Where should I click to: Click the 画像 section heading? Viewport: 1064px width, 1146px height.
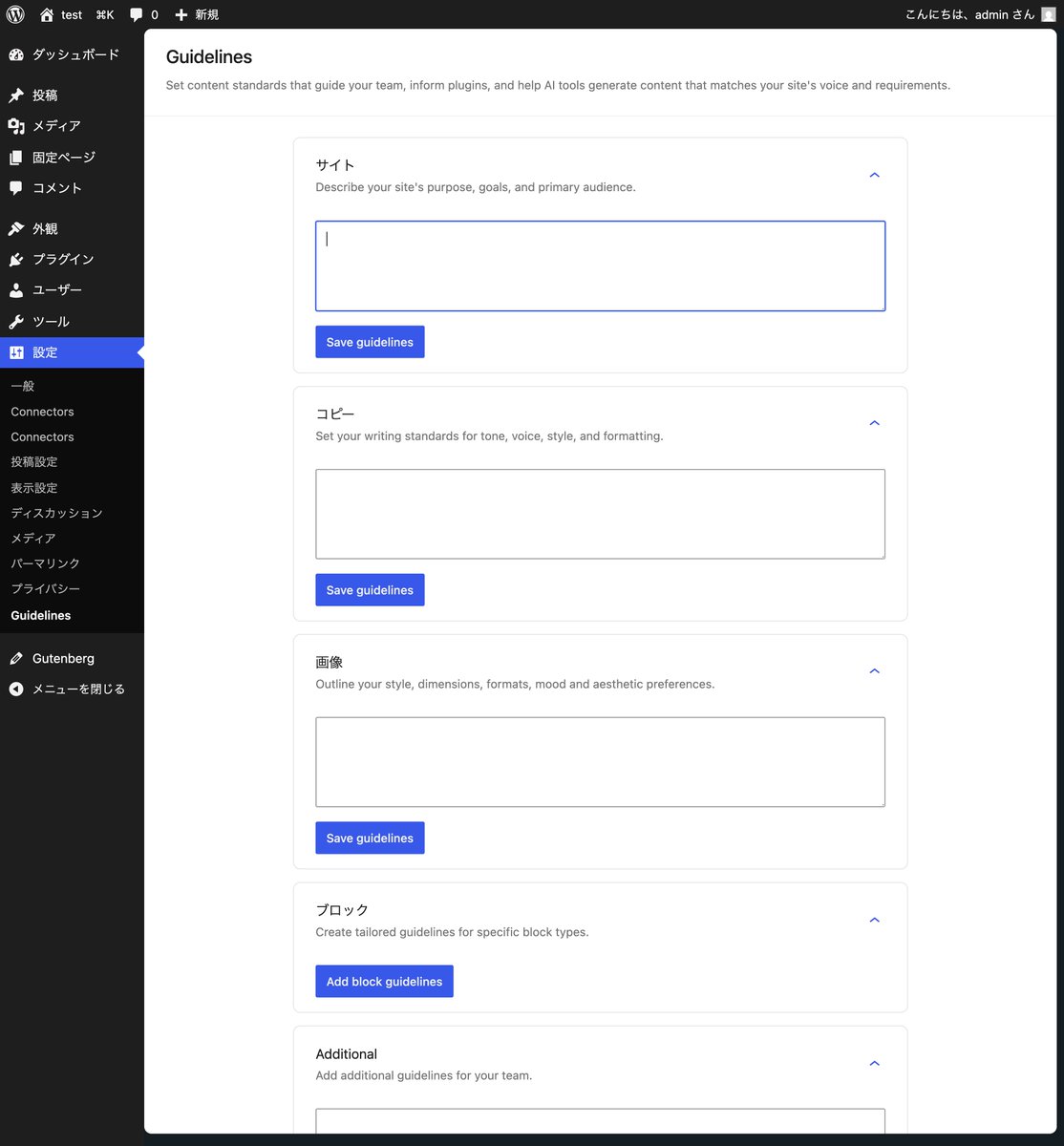click(330, 662)
